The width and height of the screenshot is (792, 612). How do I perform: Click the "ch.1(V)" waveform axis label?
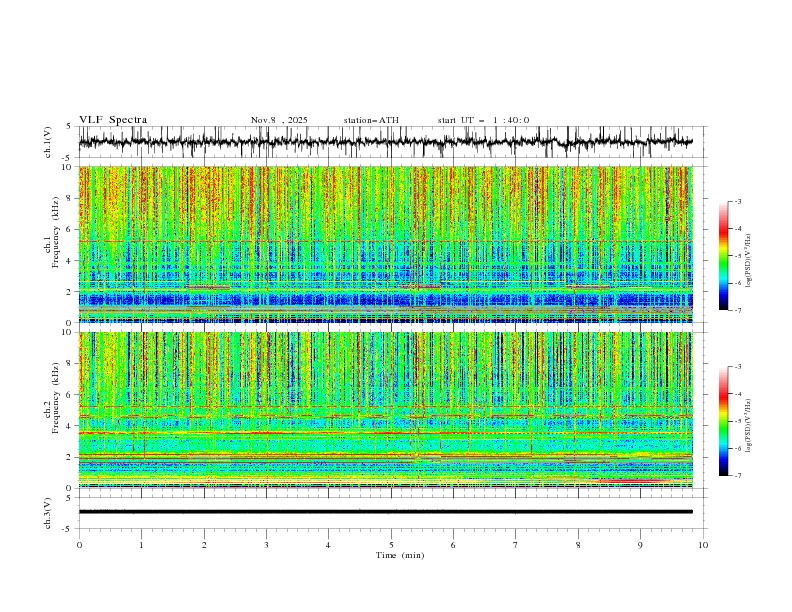[48, 142]
